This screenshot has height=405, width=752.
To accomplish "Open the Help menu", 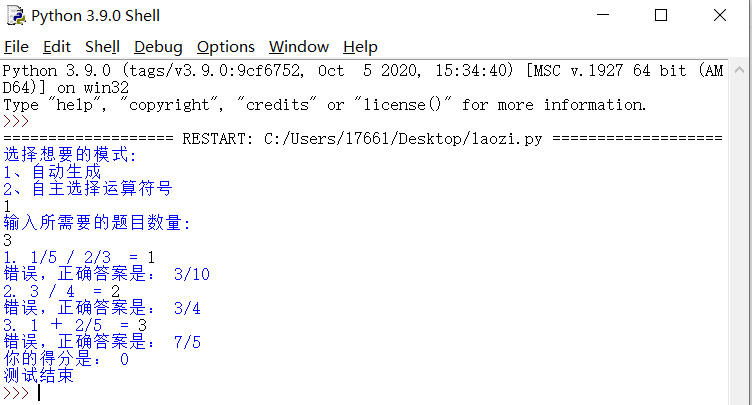I will point(360,47).
